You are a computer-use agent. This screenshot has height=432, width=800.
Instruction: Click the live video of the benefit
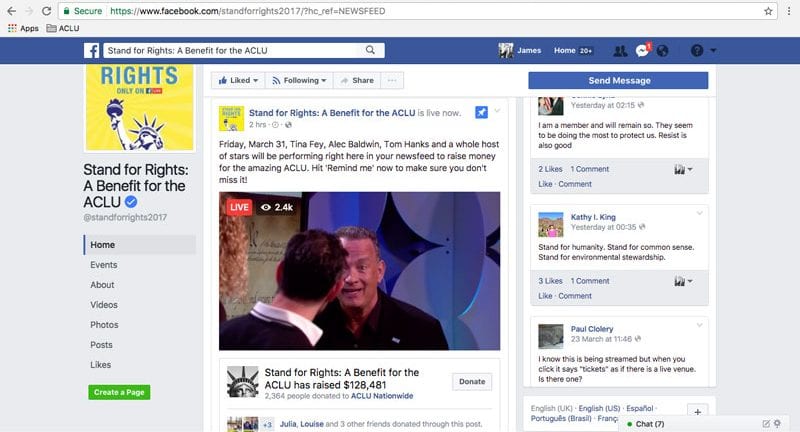click(360, 271)
